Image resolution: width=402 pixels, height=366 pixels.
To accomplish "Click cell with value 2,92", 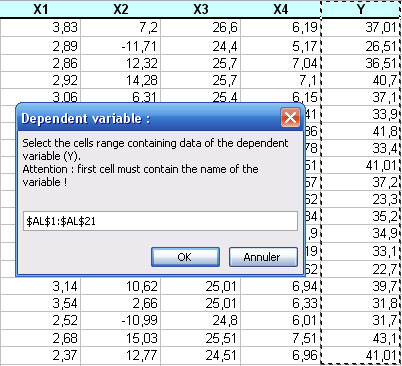I will coord(40,80).
